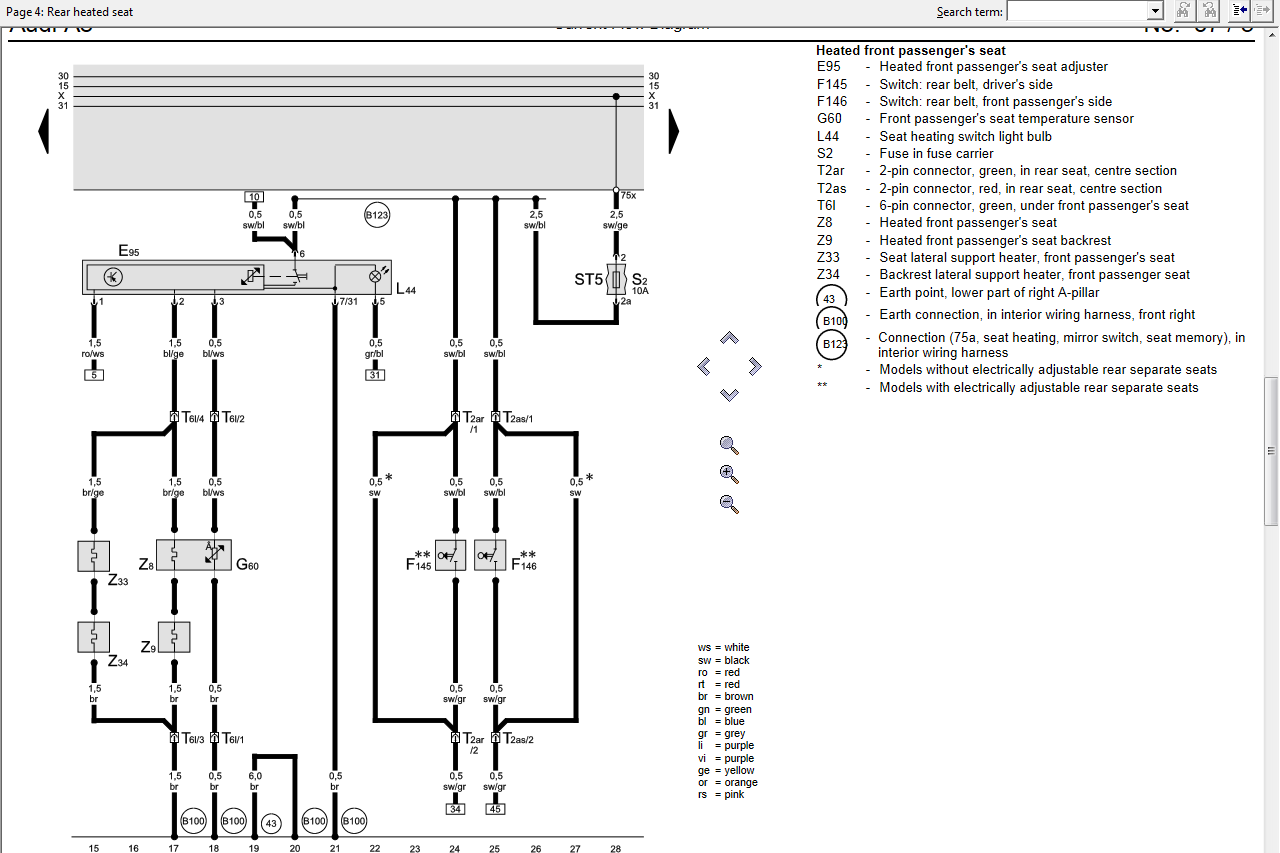The height and width of the screenshot is (853, 1280).
Task: Click legend circle B123 connection
Action: (832, 345)
